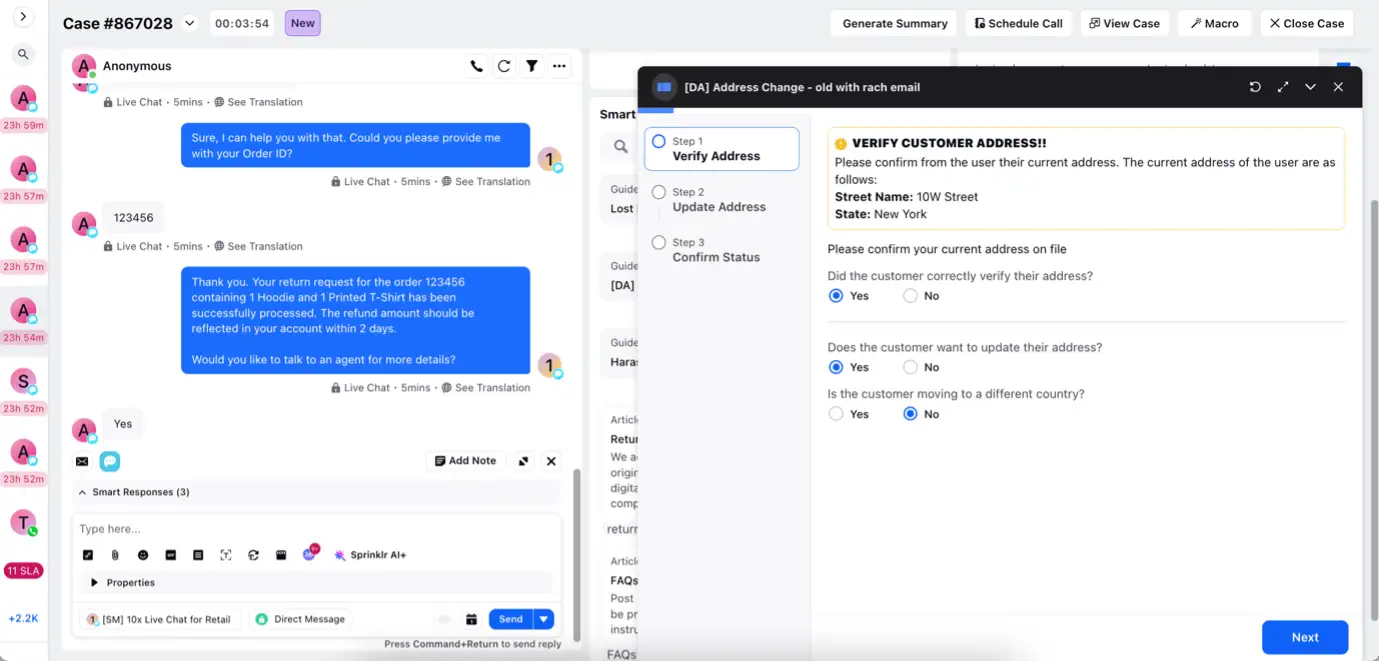The height and width of the screenshot is (666, 1384).
Task: Open the conversation filter icon
Action: point(531,66)
